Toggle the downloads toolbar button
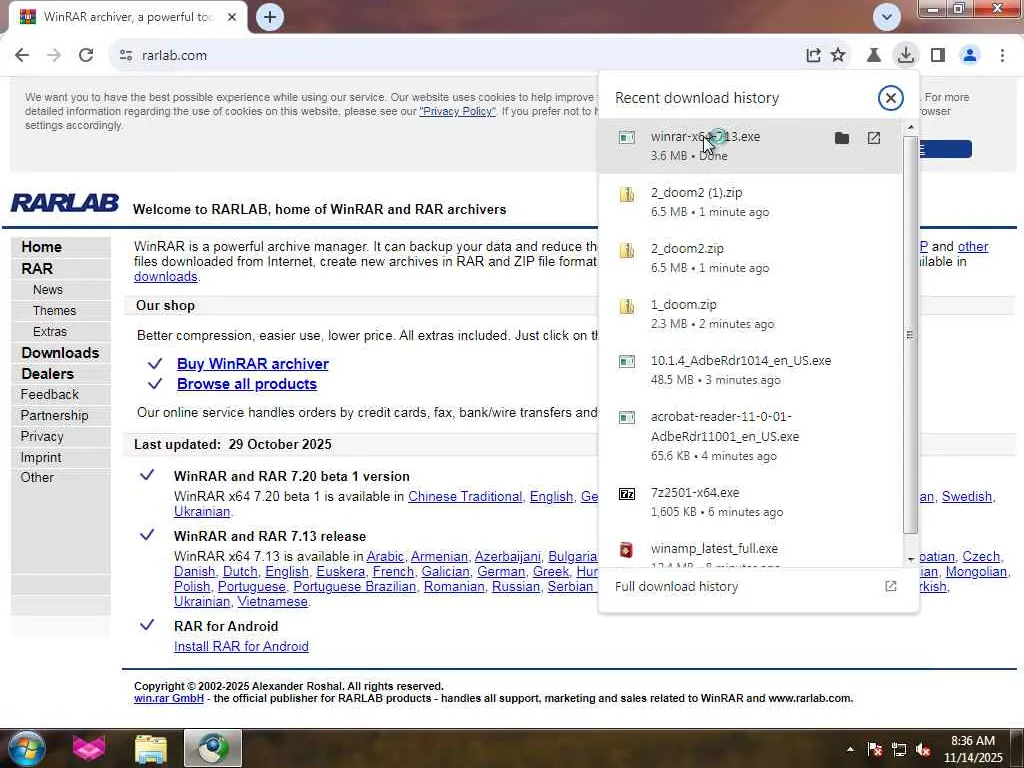This screenshot has width=1024, height=768. pos(906,56)
